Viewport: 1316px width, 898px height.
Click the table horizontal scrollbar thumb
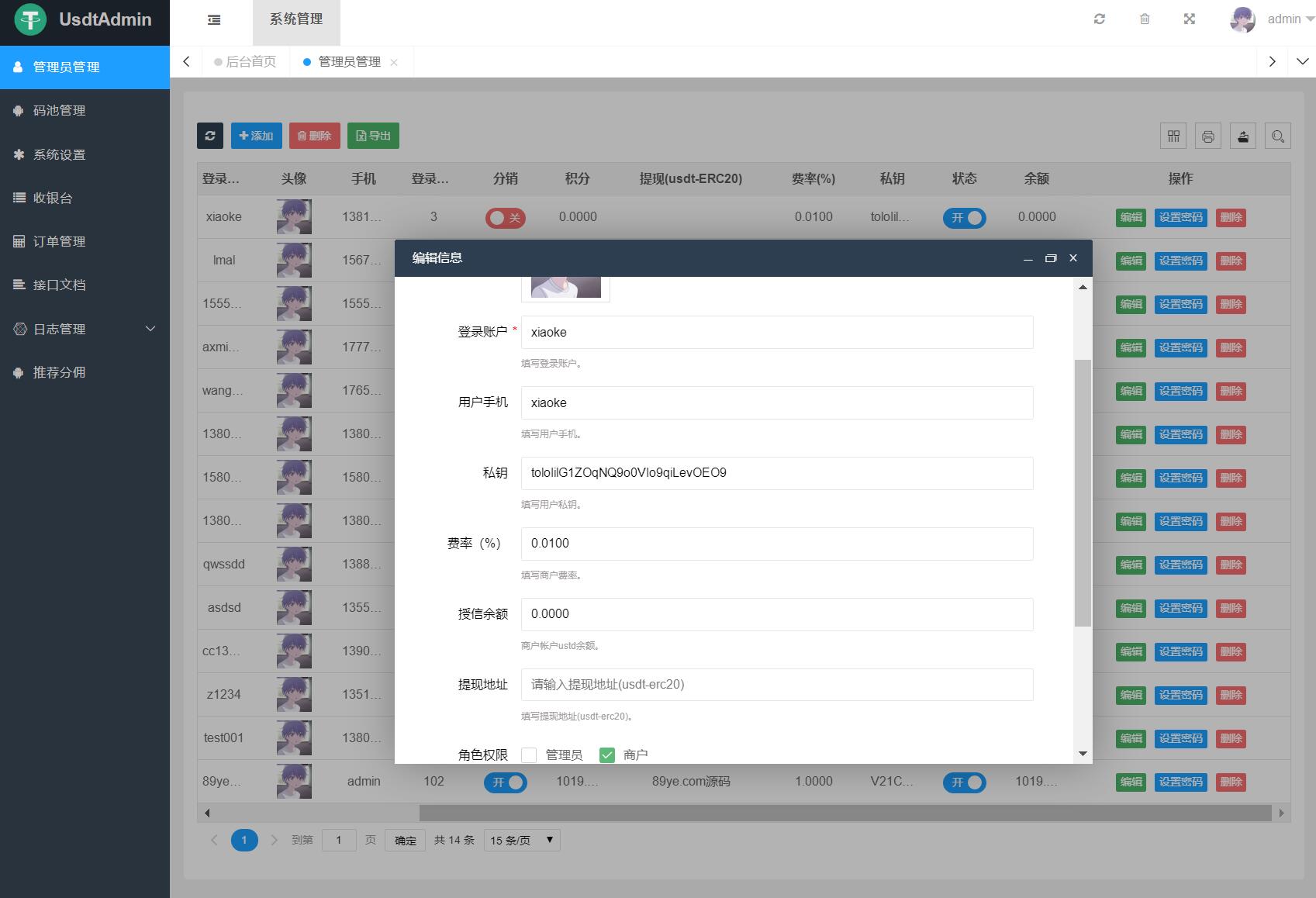click(x=845, y=813)
